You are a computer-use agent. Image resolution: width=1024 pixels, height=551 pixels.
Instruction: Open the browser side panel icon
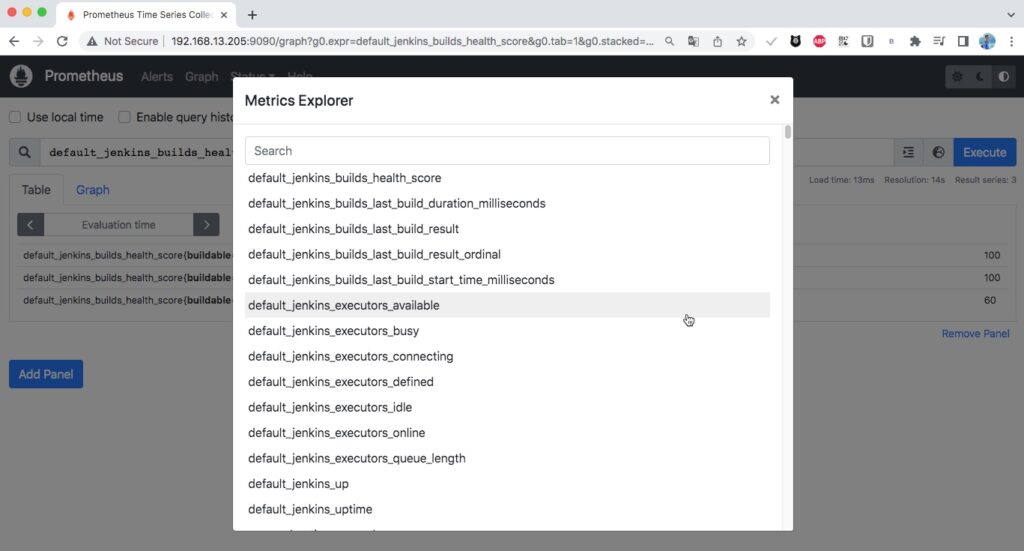tap(963, 41)
